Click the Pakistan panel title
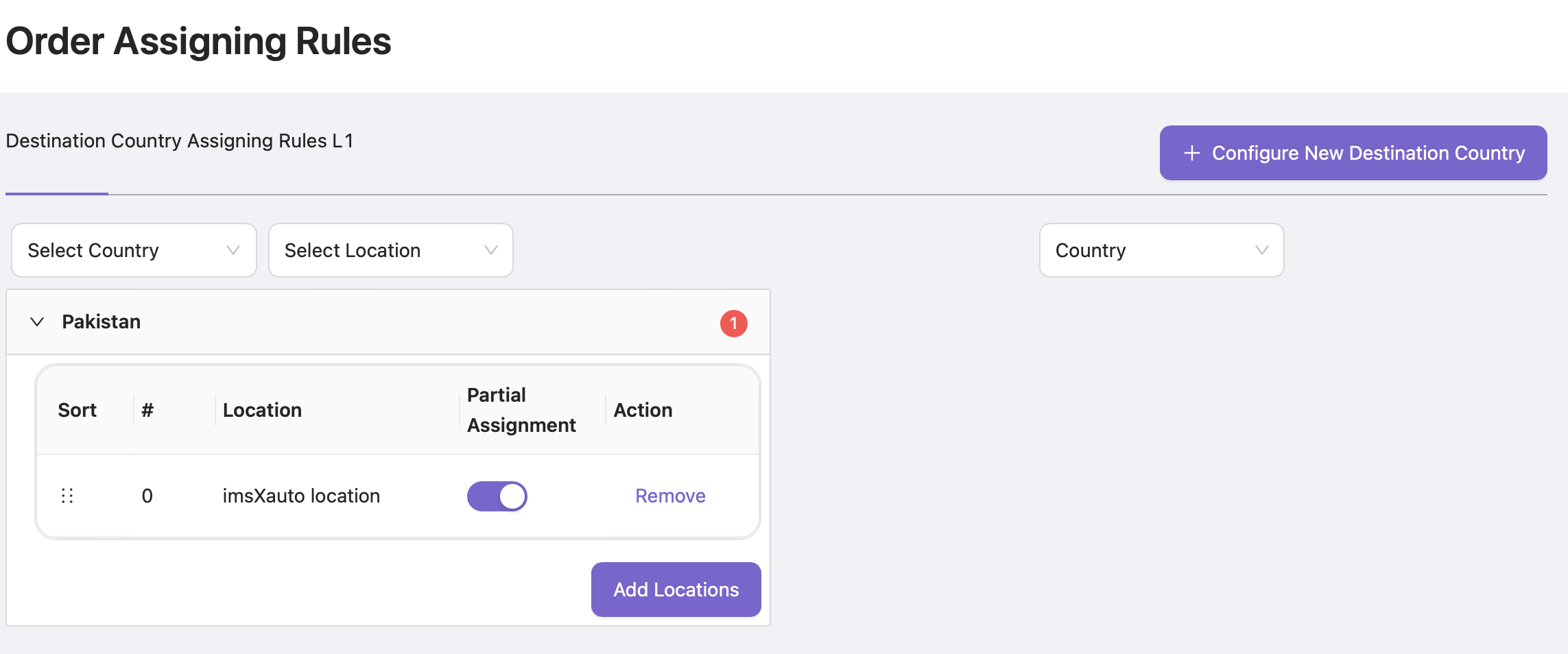Screen dimensions: 1568x654 click(102, 322)
